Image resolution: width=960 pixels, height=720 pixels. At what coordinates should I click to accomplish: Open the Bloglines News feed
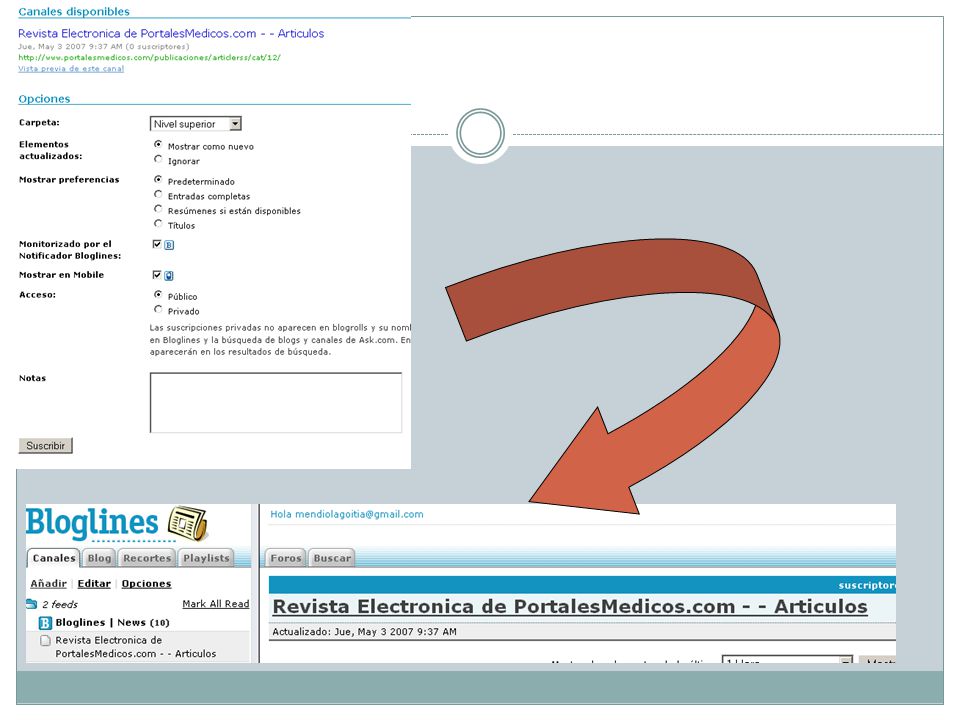coord(112,623)
